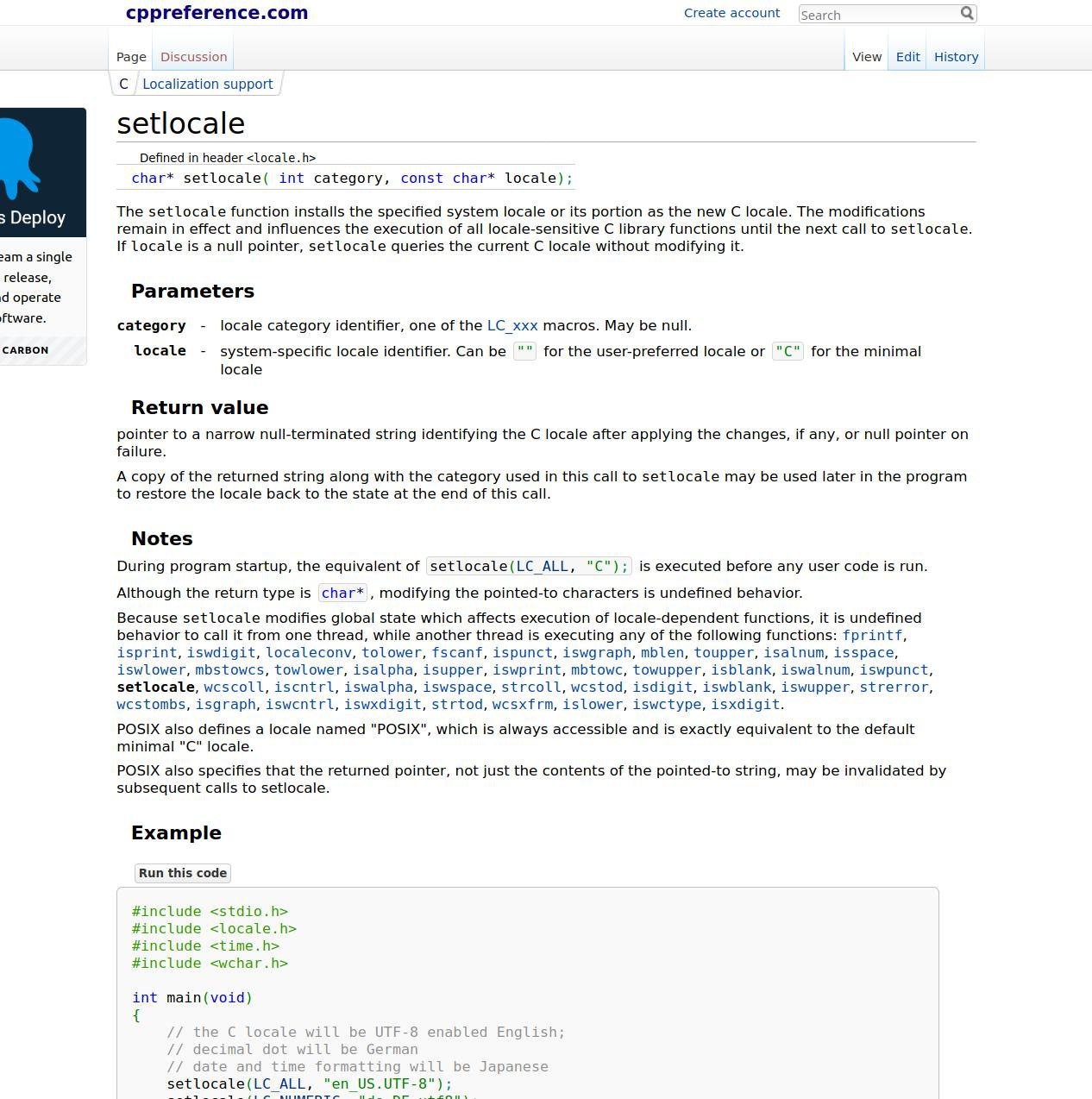Open the iswspace link
Image resolution: width=1092 pixels, height=1099 pixels.
click(x=457, y=688)
